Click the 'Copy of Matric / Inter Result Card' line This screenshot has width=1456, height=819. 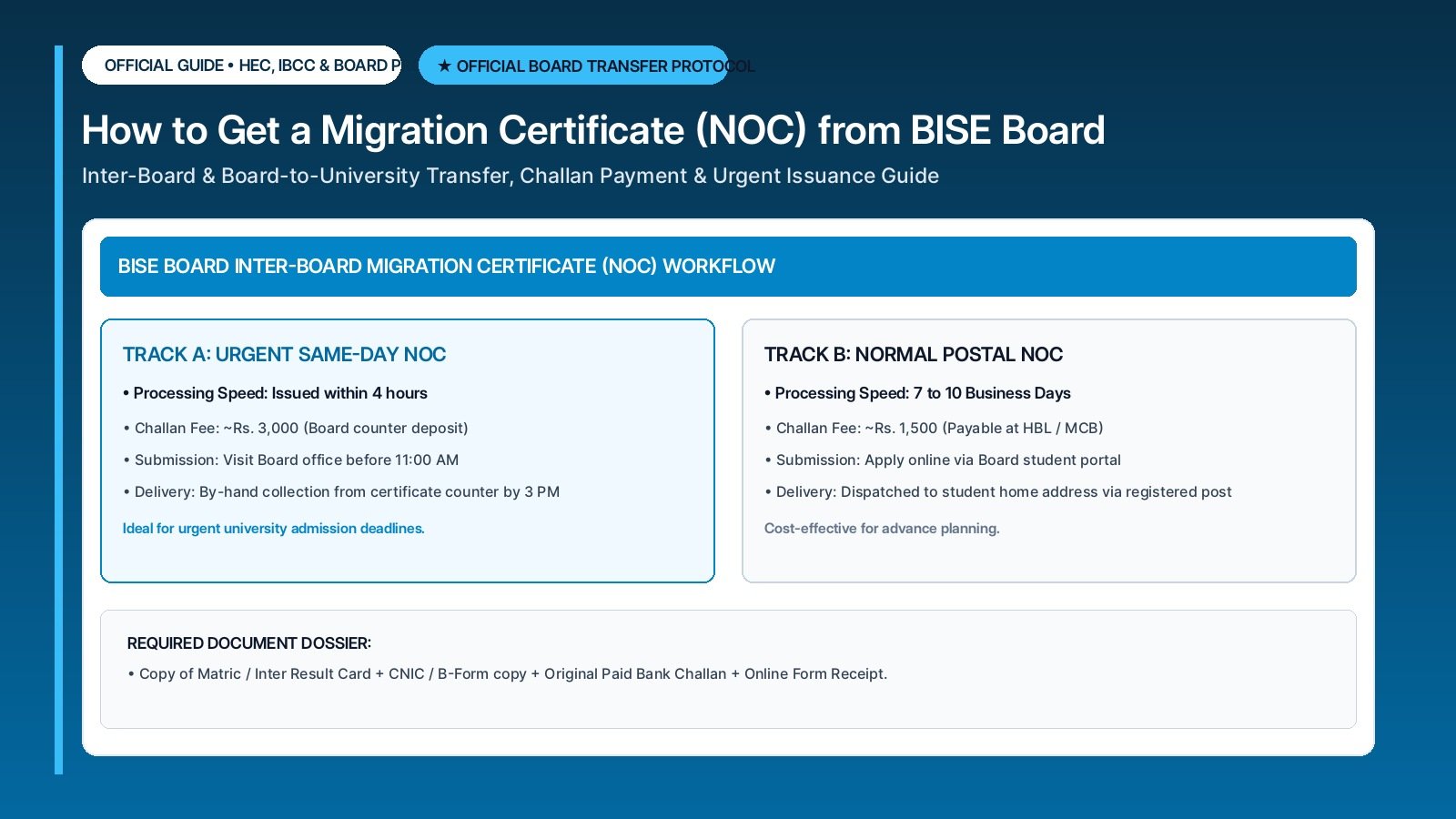pos(508,674)
